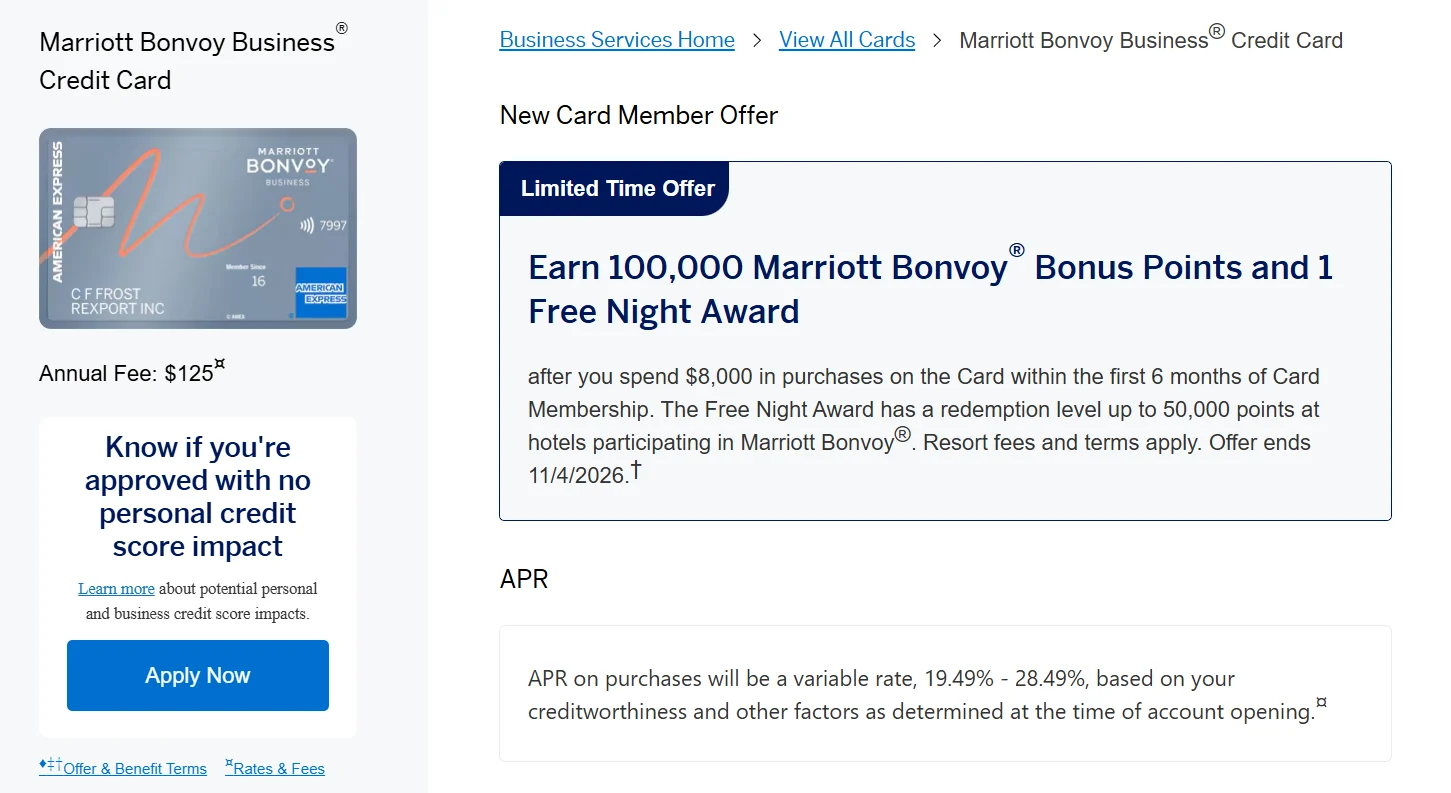Click the Know if you're approved heading
Image resolution: width=1451 pixels, height=793 pixels.
[198, 497]
